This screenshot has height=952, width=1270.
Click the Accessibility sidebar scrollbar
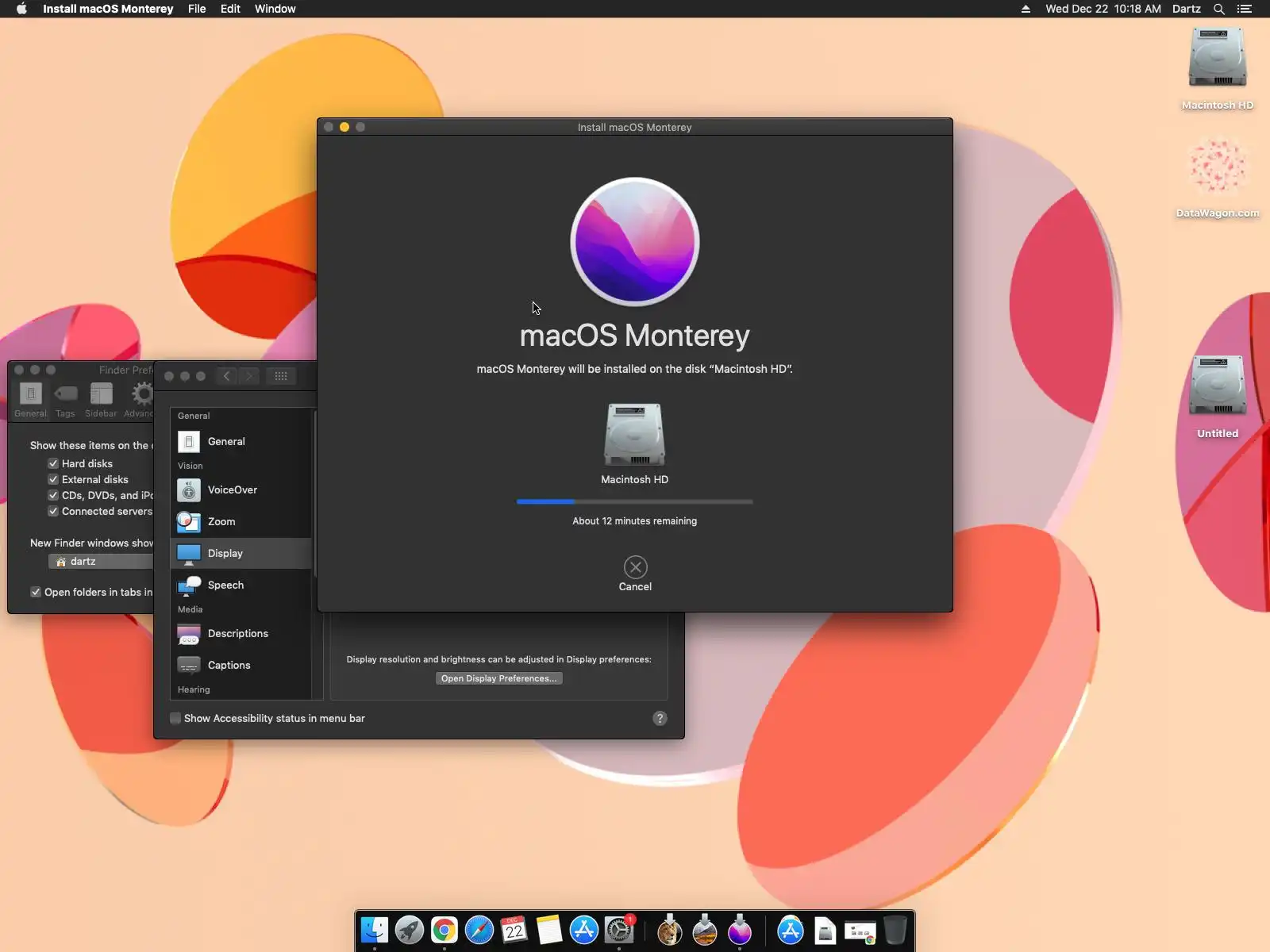pyautogui.click(x=316, y=493)
